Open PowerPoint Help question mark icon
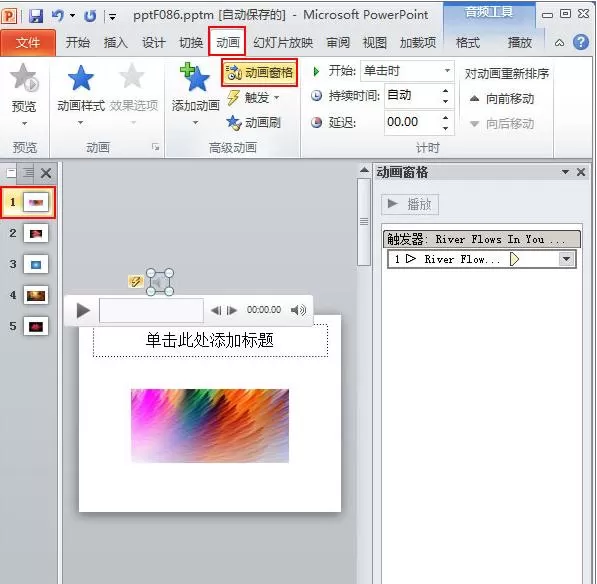This screenshot has height=584, width=597. 581,42
